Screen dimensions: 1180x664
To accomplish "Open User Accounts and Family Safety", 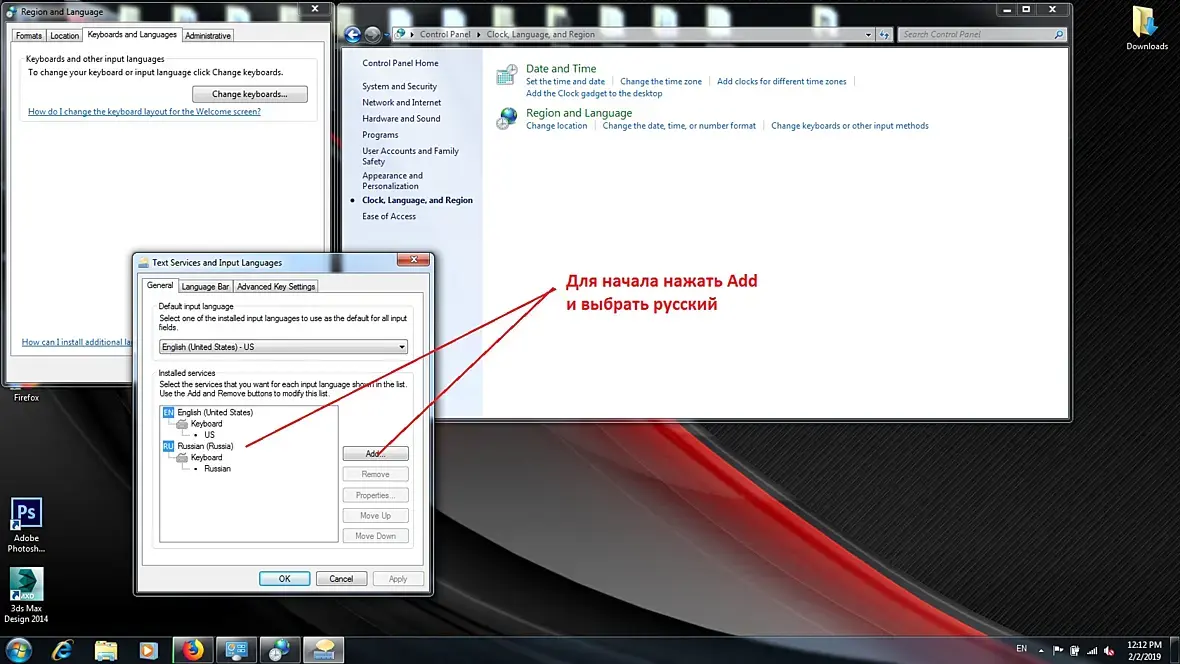I will coord(410,156).
